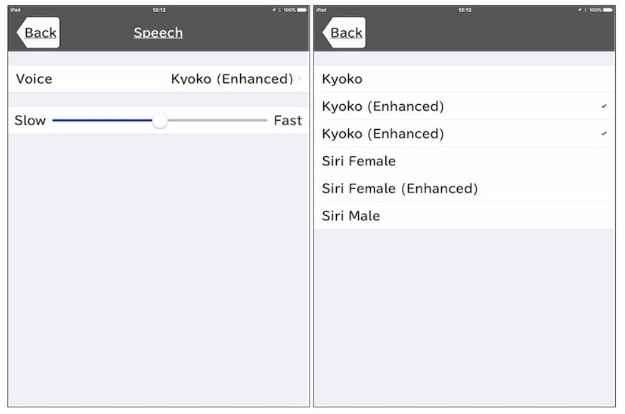Toggle checkmark on second Kyoko (Enhanced) row
Screen dimensions: 625x414
604,133
